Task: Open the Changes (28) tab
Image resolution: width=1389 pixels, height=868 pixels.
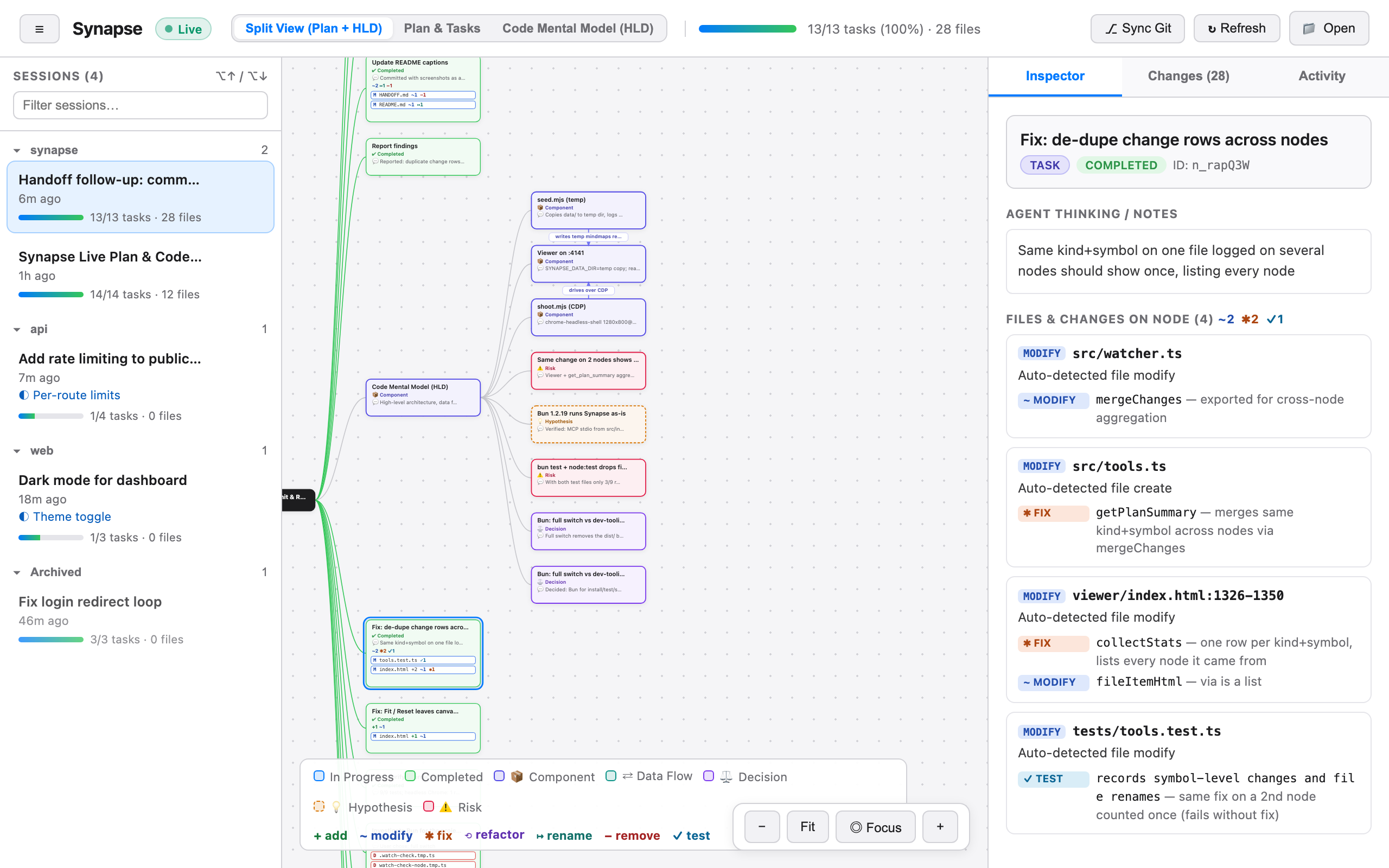Action: (x=1188, y=76)
